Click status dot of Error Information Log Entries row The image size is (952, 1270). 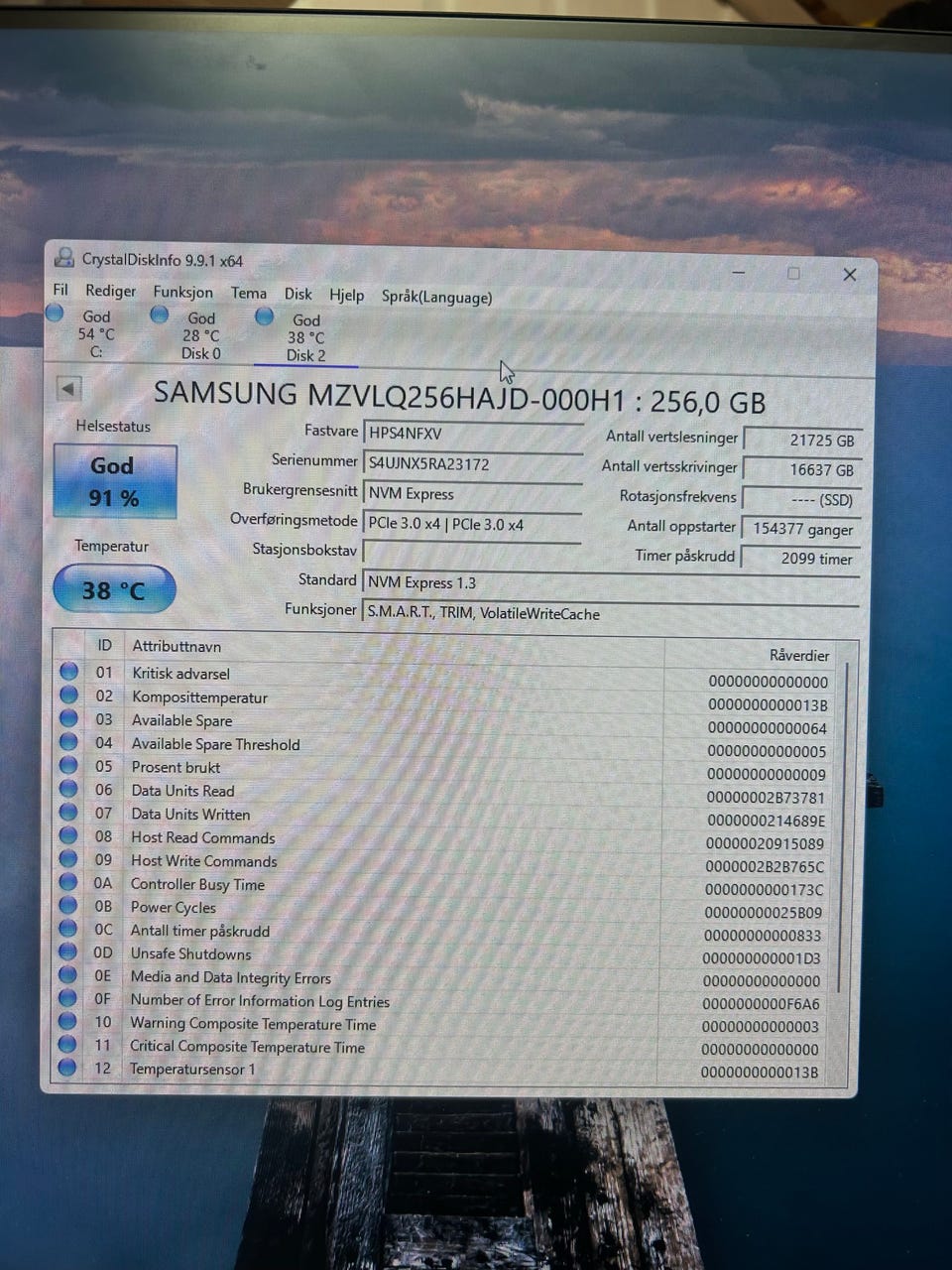67,998
